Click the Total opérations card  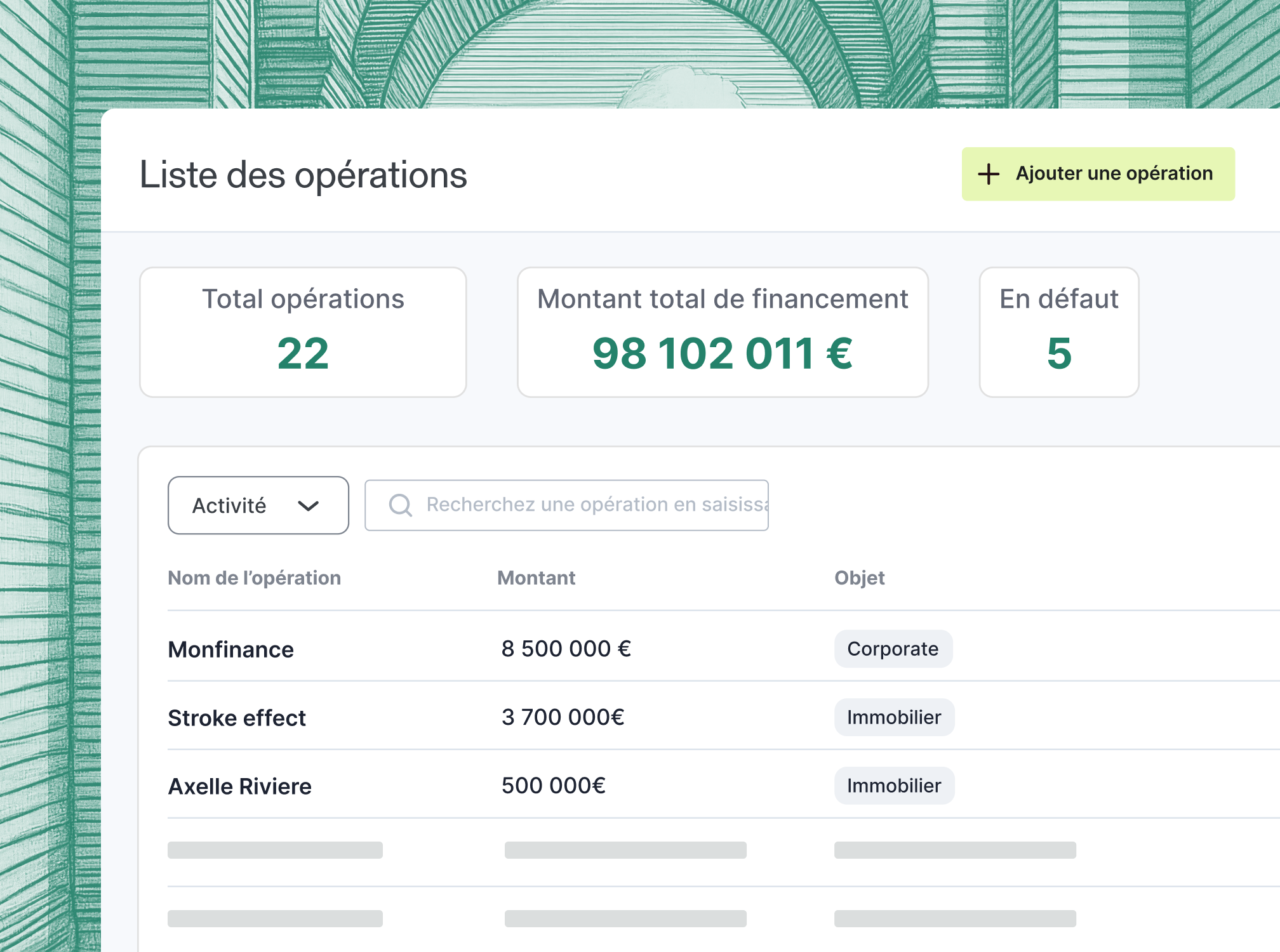(x=303, y=332)
